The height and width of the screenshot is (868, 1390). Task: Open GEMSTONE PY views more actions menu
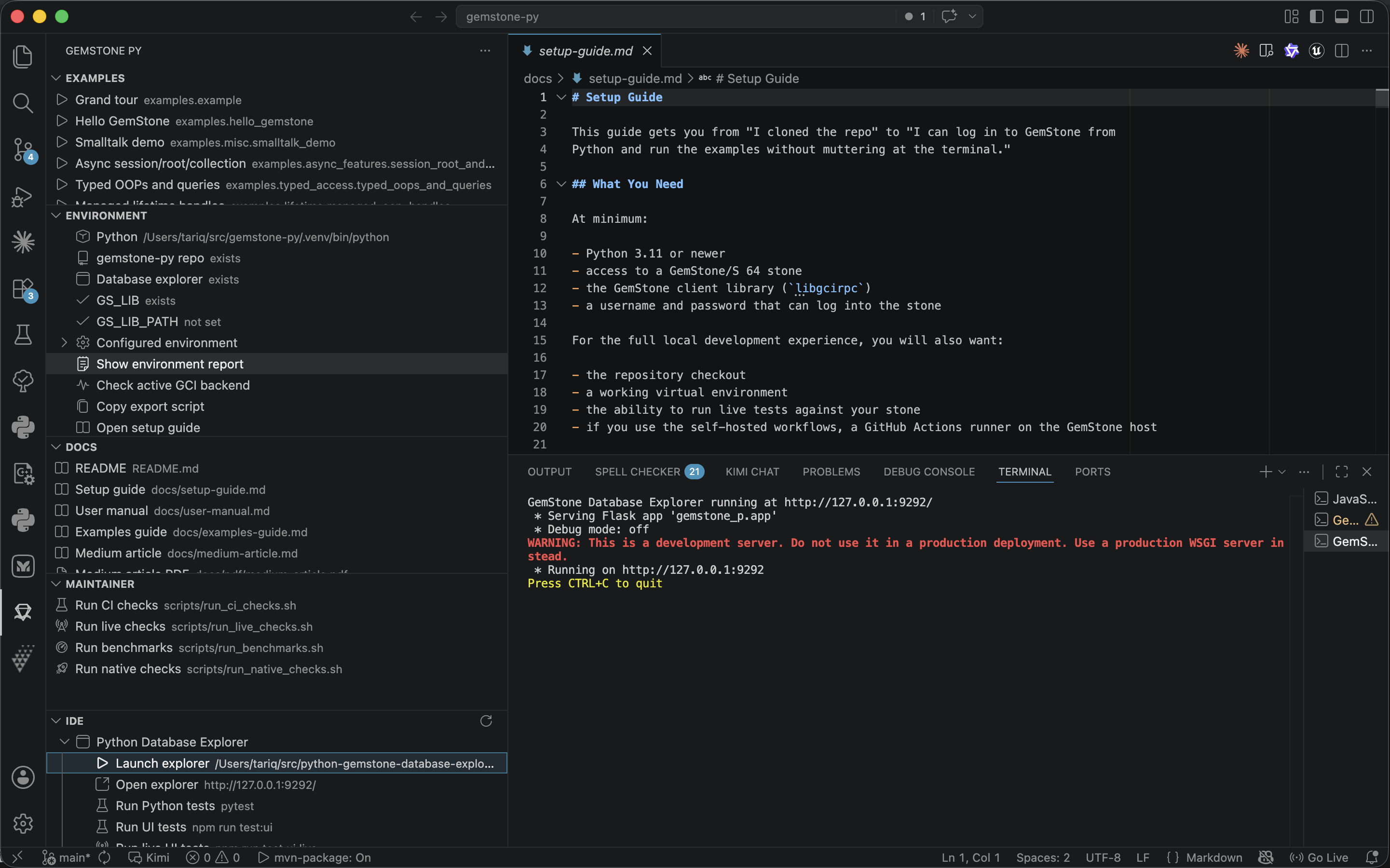pos(485,51)
